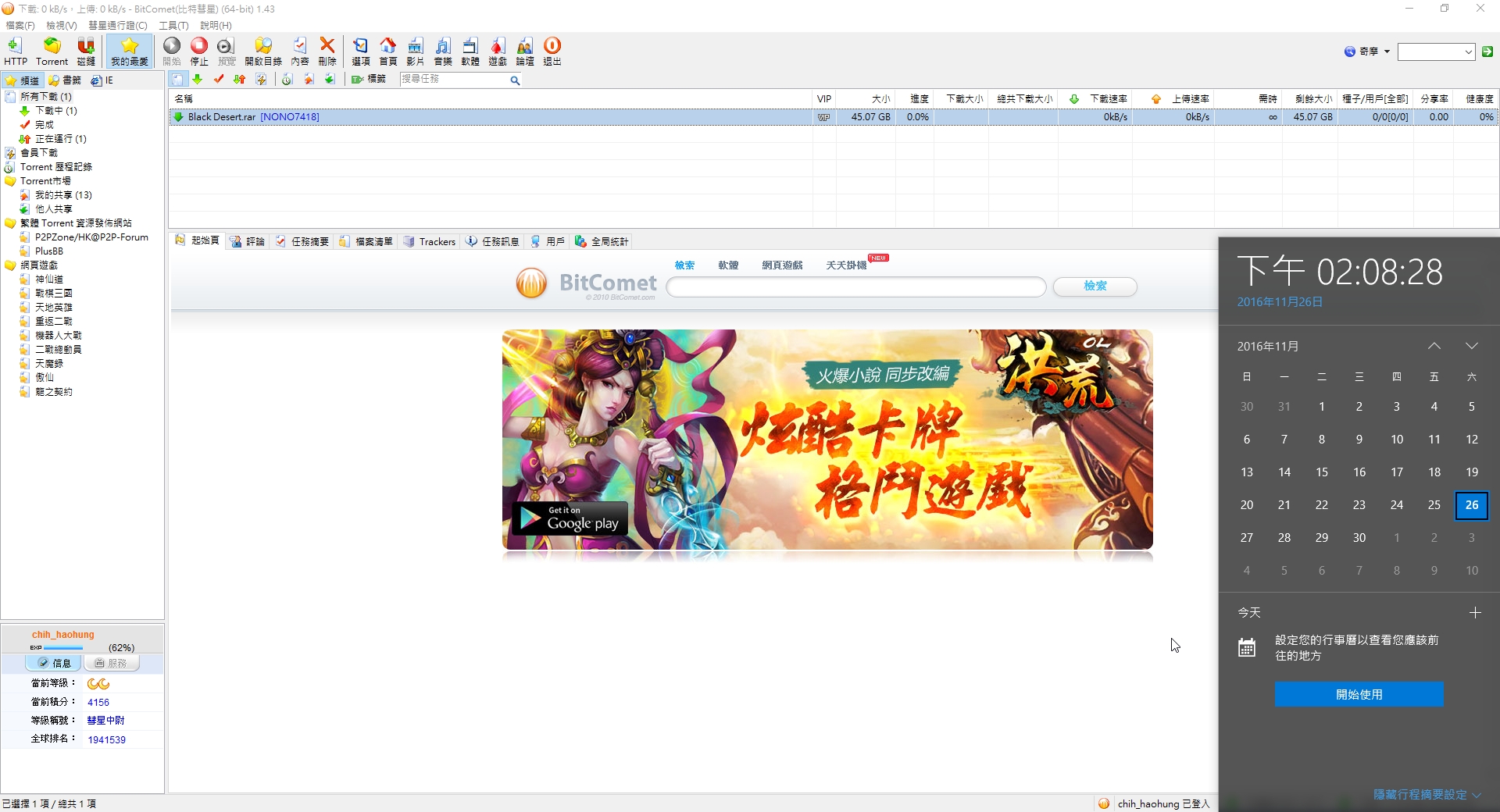Open the Trackers tab
The height and width of the screenshot is (812, 1500).
(x=430, y=242)
